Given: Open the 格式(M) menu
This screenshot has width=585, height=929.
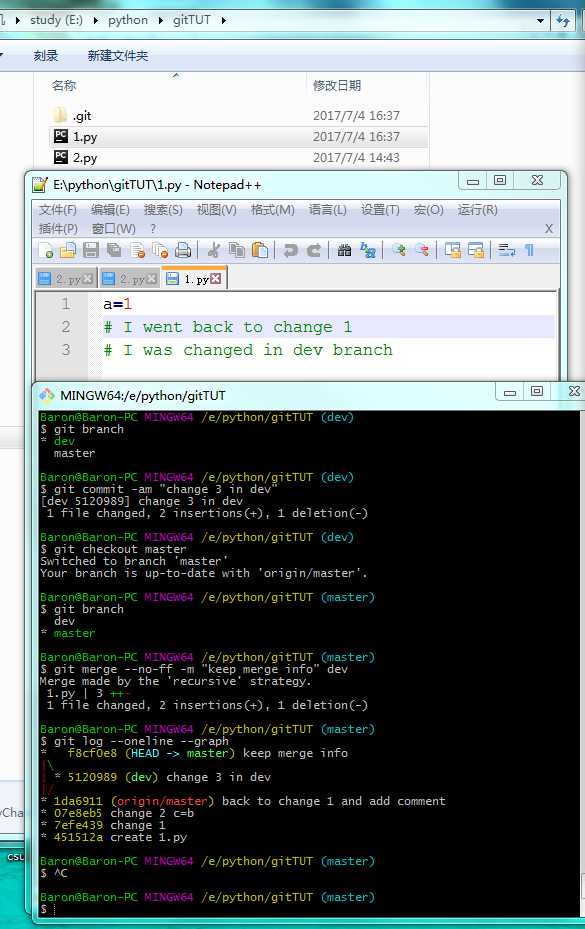Looking at the screenshot, I should [x=272, y=210].
